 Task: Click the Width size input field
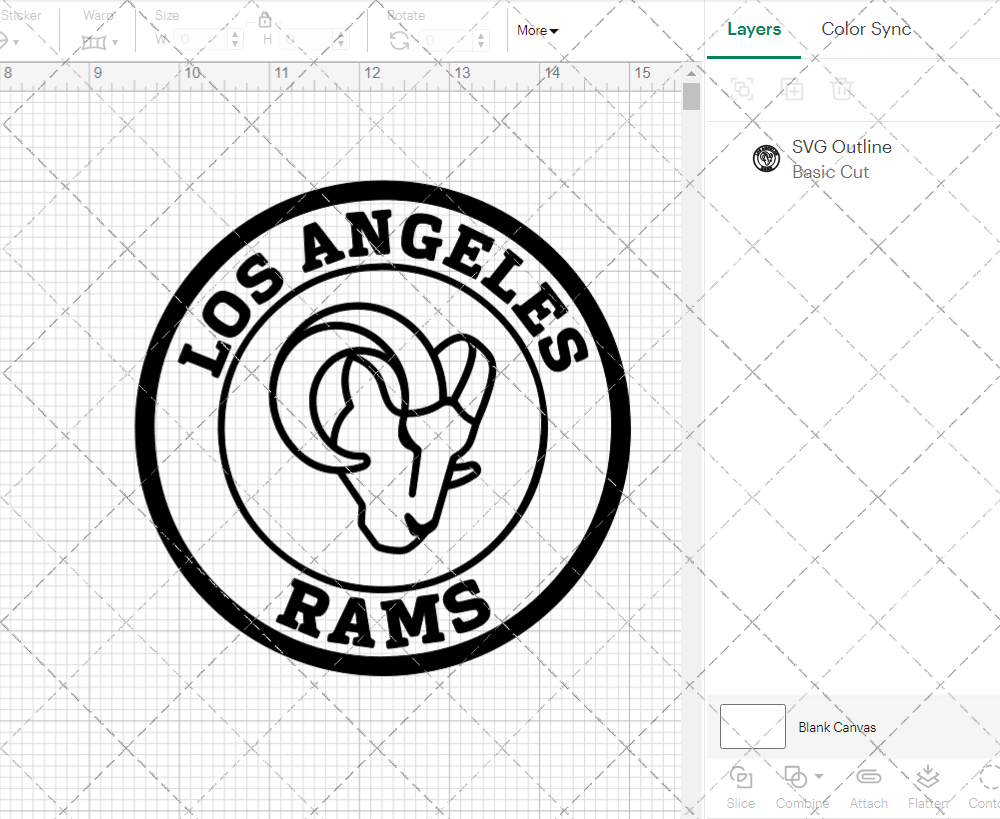[200, 40]
